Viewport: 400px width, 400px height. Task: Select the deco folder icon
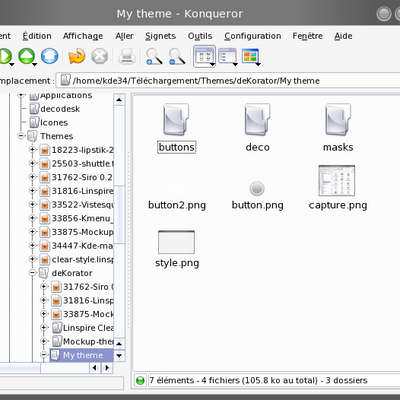click(257, 119)
